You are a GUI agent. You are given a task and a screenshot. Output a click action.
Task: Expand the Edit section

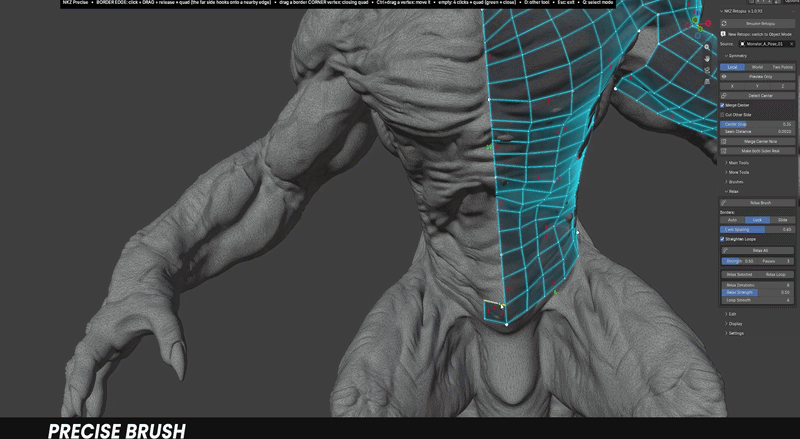(731, 314)
